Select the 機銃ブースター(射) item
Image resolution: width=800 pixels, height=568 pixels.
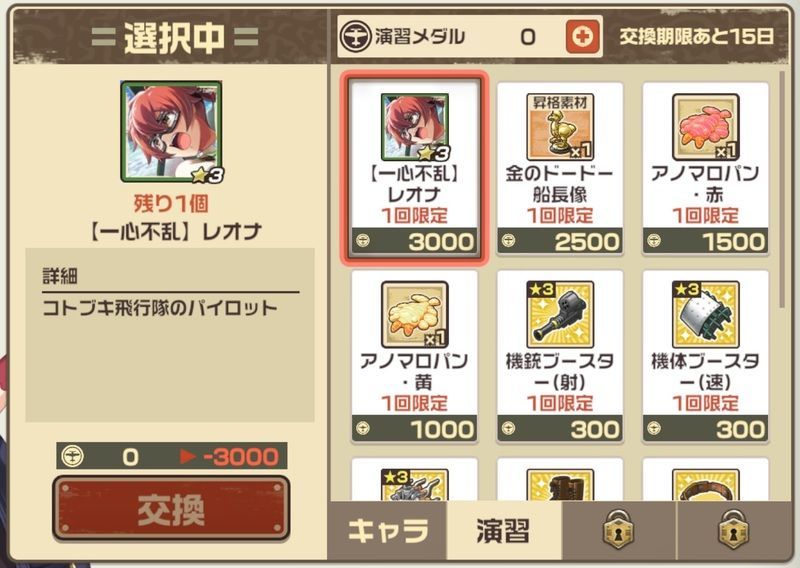560,356
